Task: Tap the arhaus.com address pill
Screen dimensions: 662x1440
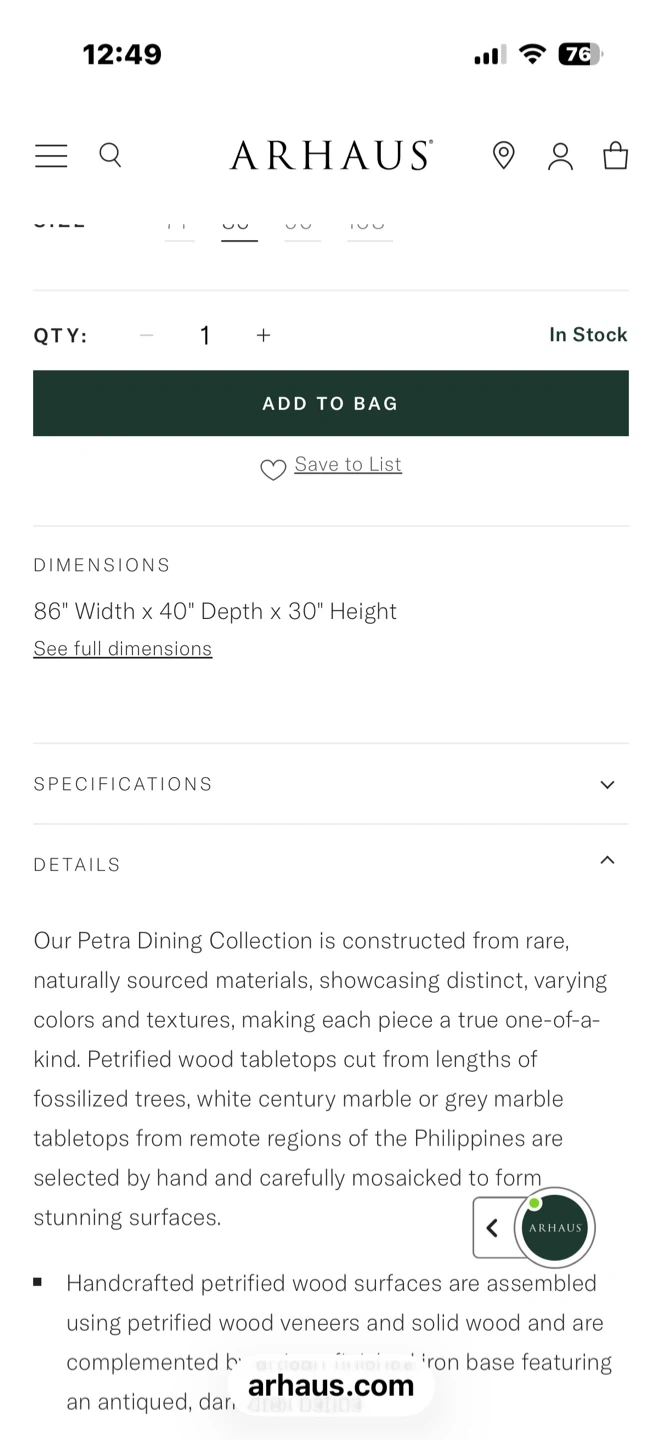Action: tap(331, 1385)
